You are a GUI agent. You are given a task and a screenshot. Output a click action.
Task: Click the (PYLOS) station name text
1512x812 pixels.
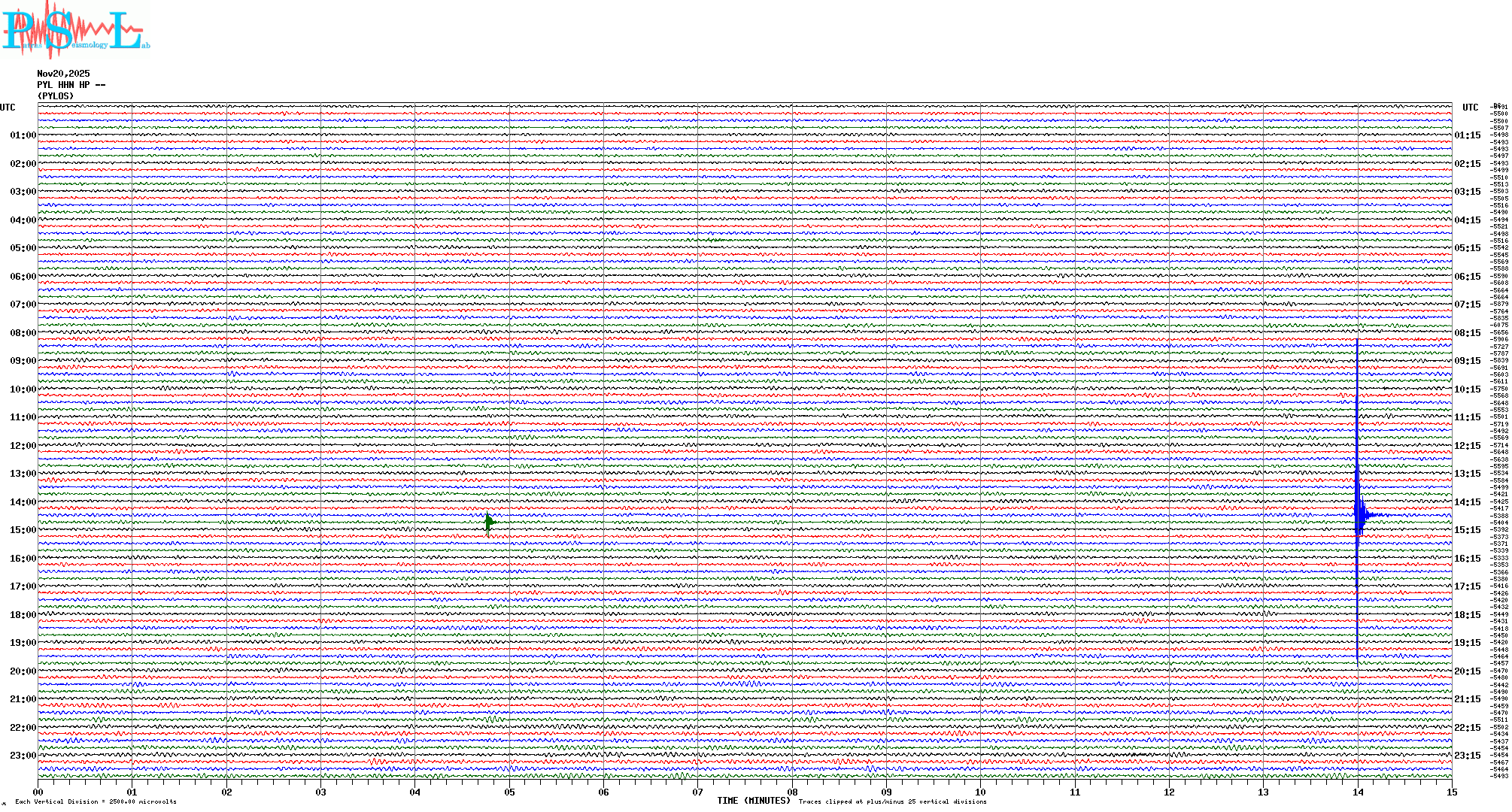tap(56, 96)
